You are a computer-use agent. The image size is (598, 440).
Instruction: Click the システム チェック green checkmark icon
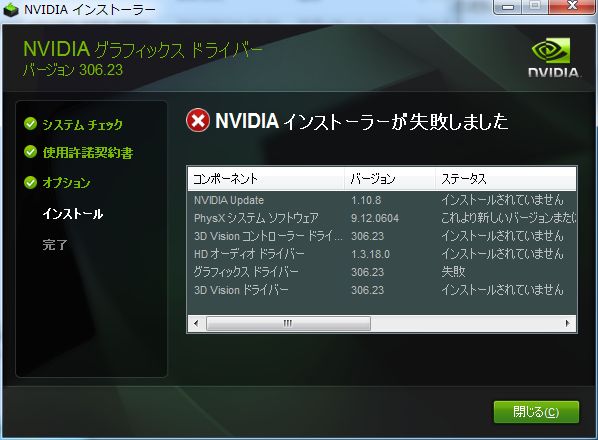coord(30,124)
